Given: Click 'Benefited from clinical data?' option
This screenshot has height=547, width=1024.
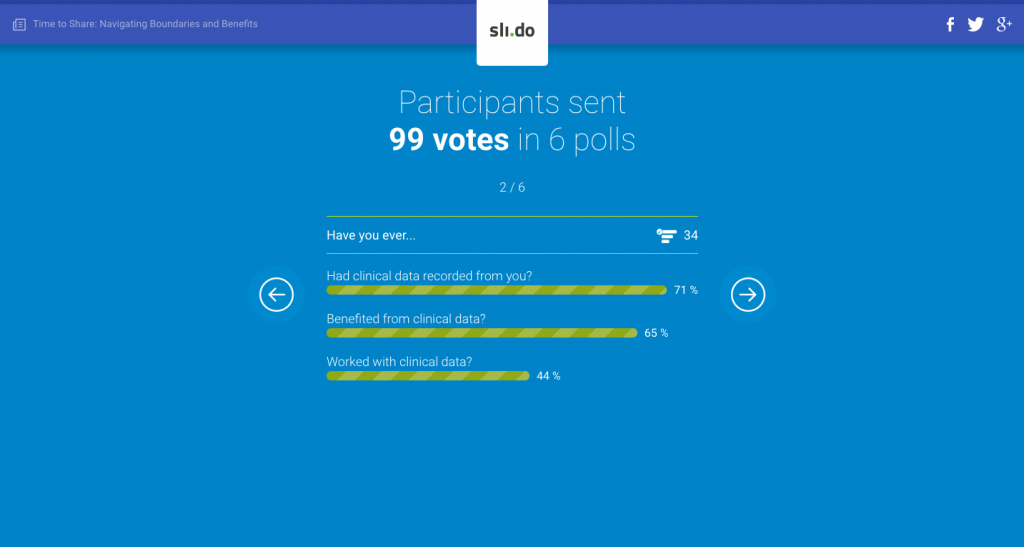Looking at the screenshot, I should (x=406, y=319).
